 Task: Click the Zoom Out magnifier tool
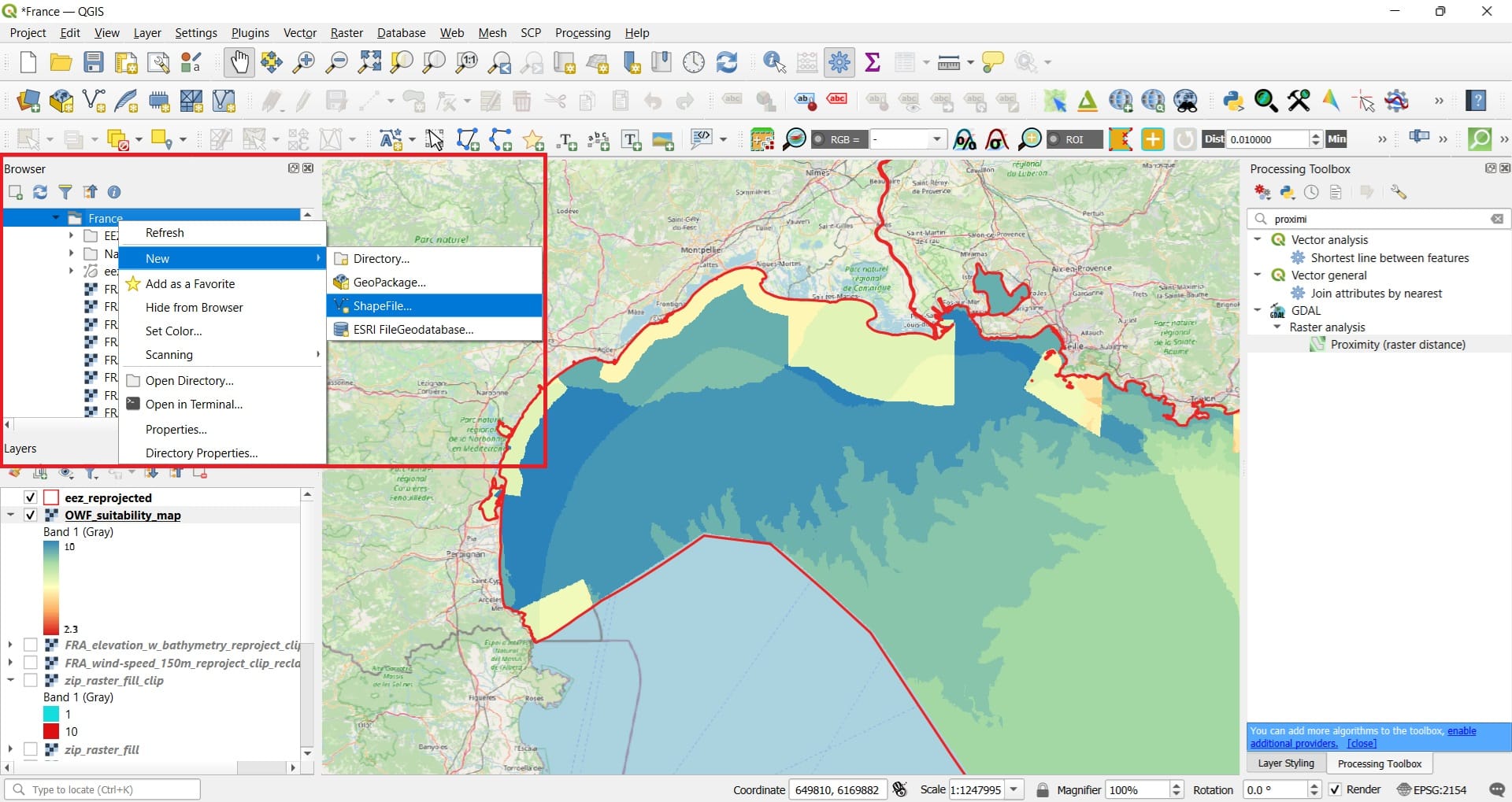point(336,62)
